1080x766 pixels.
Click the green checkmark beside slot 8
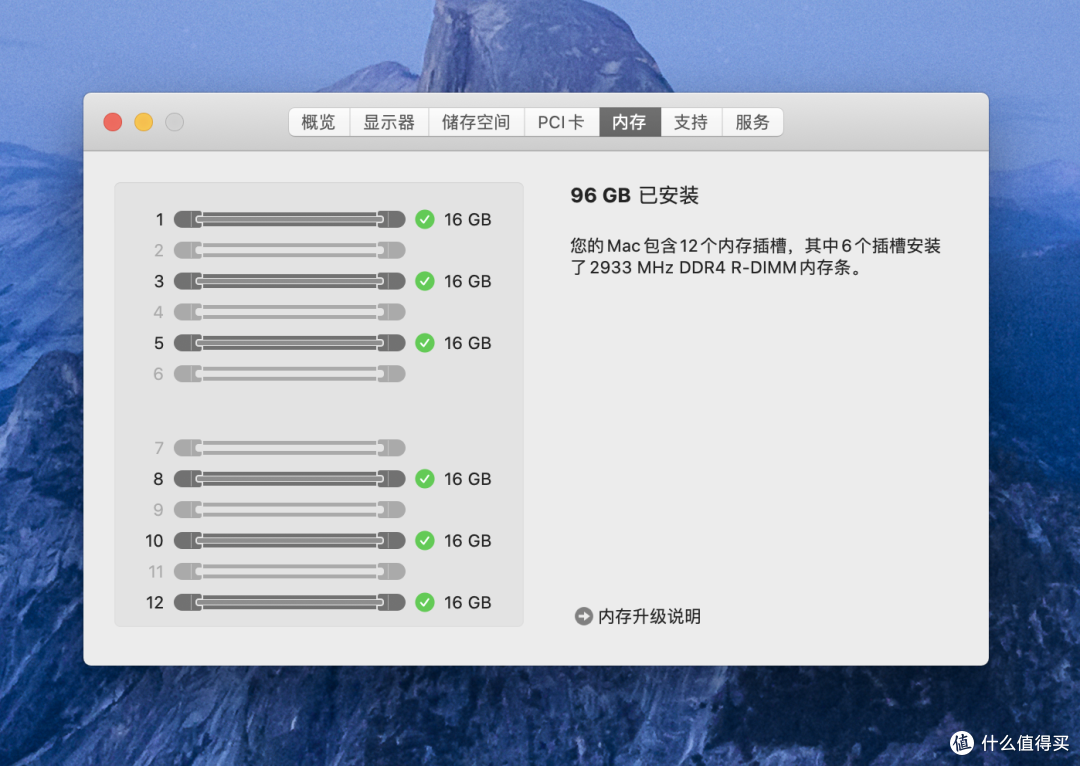(x=424, y=479)
